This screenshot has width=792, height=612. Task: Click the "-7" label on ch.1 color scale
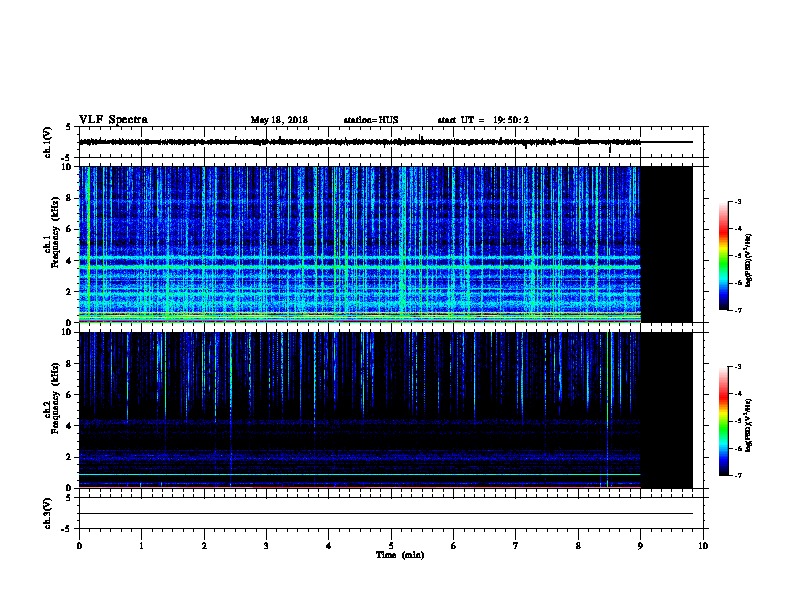[x=737, y=310]
